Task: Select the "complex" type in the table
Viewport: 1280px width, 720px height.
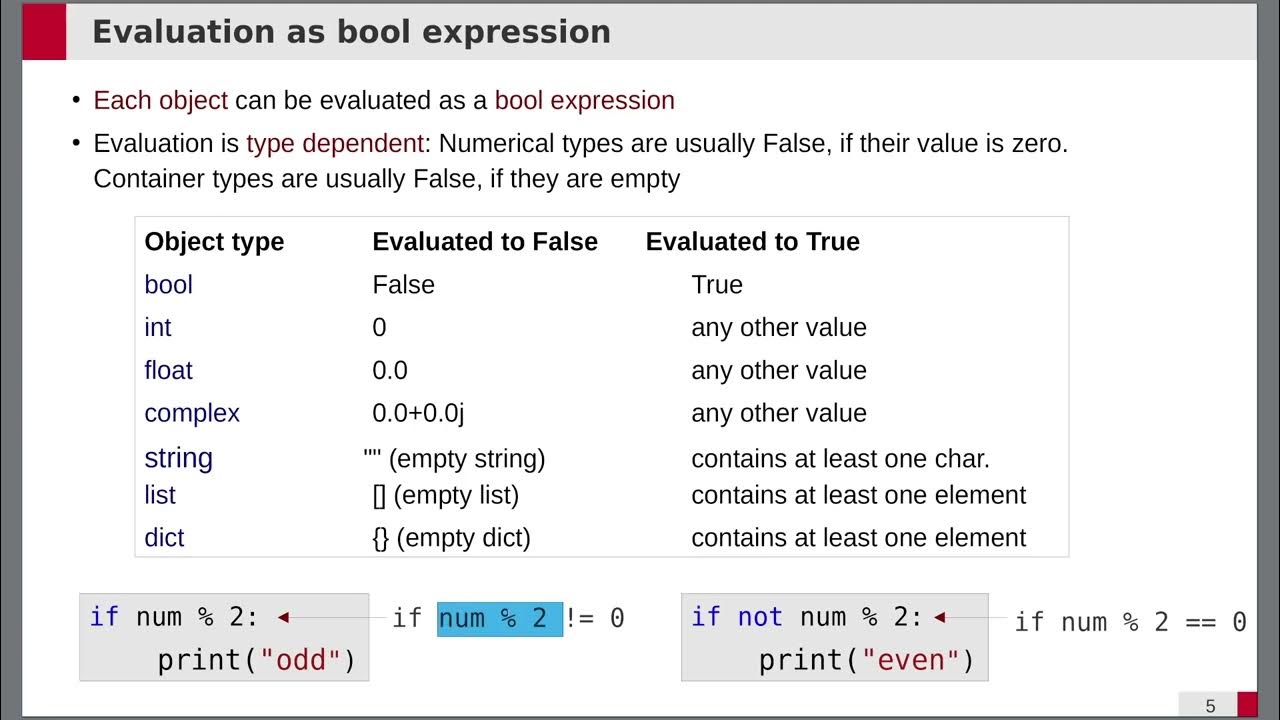Action: click(x=192, y=413)
